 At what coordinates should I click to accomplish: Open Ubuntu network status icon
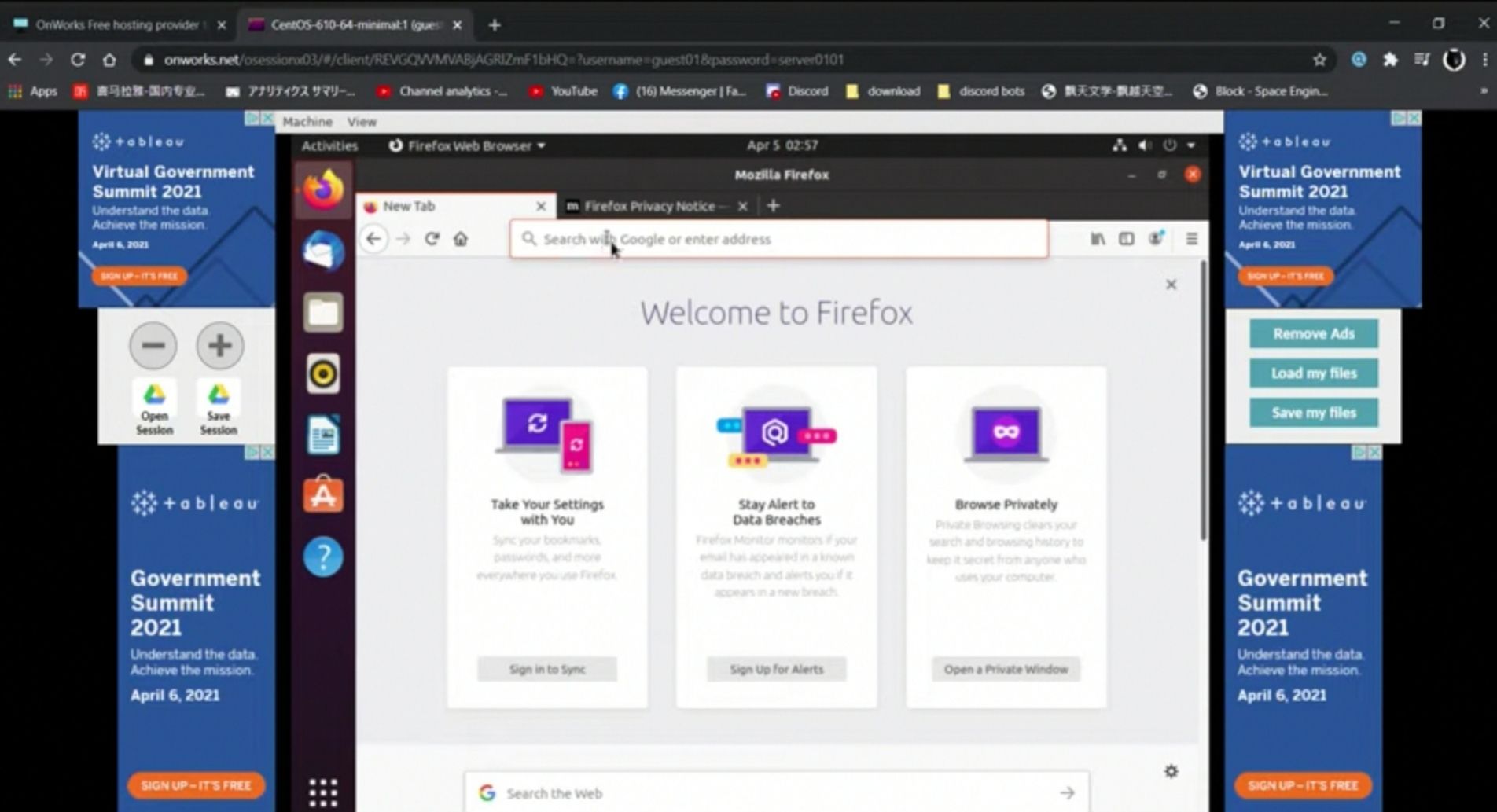[x=1119, y=145]
